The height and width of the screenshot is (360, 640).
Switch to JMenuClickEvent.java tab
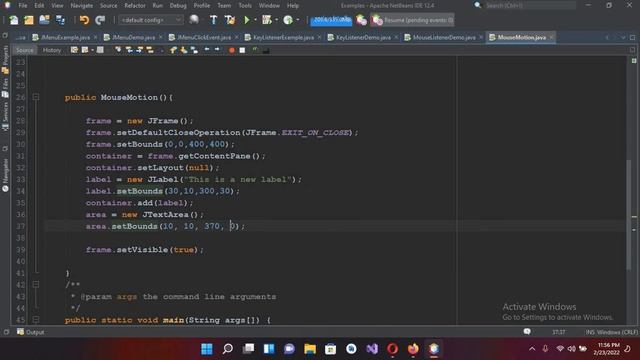pyautogui.click(x=204, y=37)
